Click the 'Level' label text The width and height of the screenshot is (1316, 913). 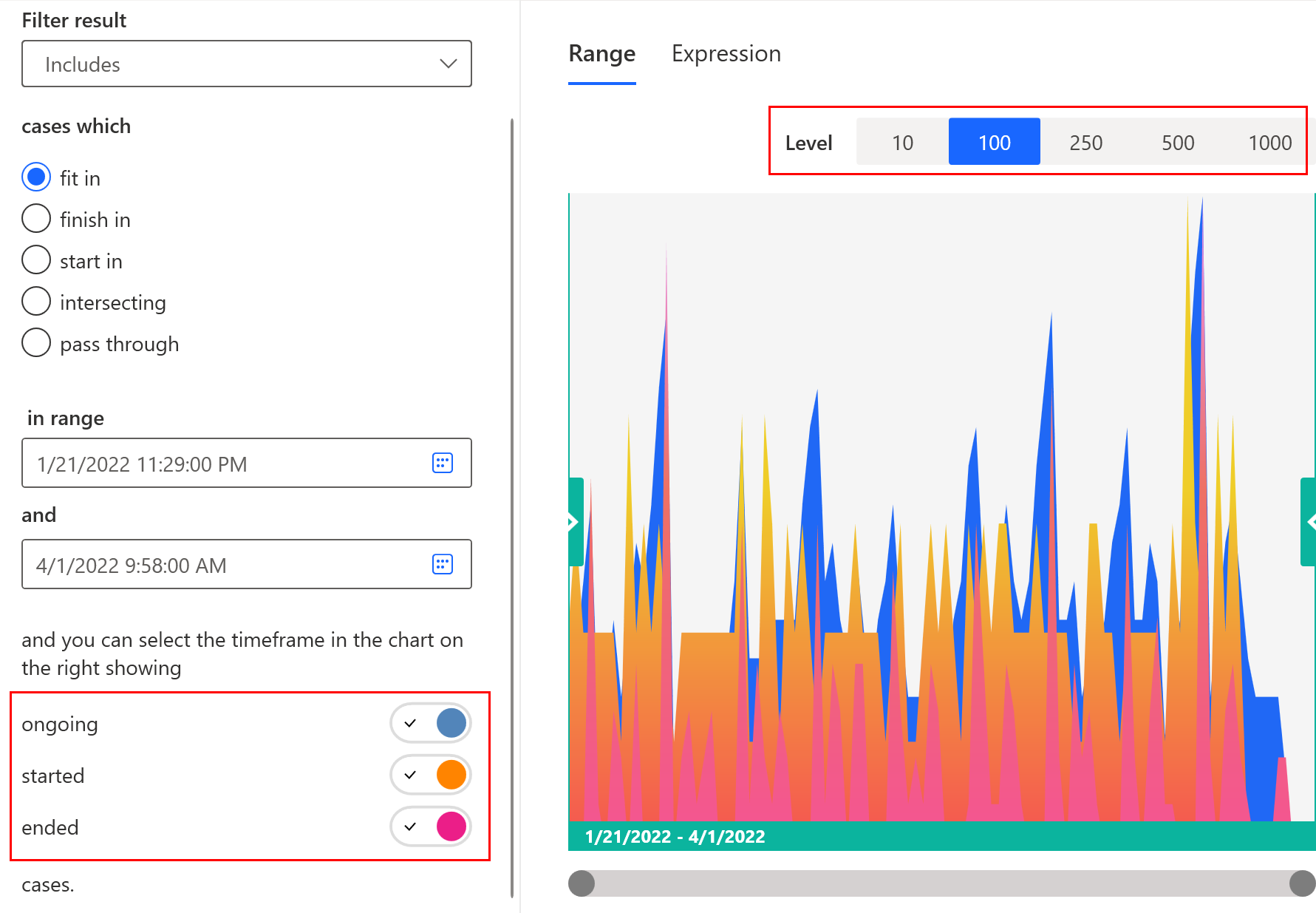808,143
